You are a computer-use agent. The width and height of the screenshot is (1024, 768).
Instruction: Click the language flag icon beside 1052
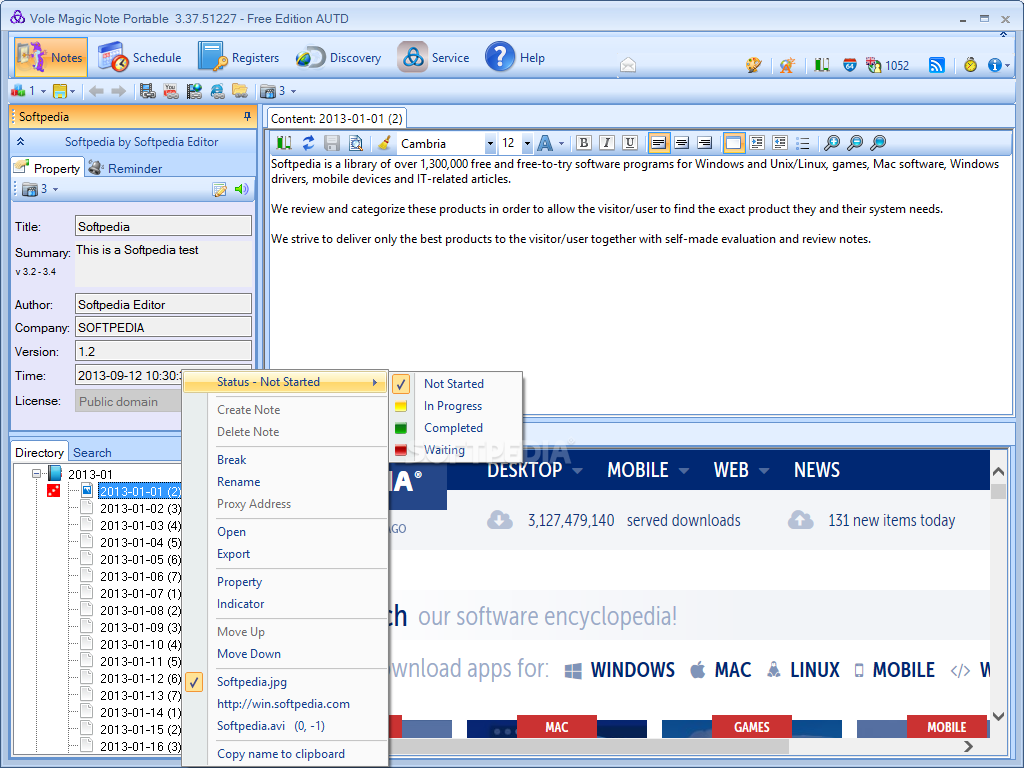pyautogui.click(x=873, y=65)
